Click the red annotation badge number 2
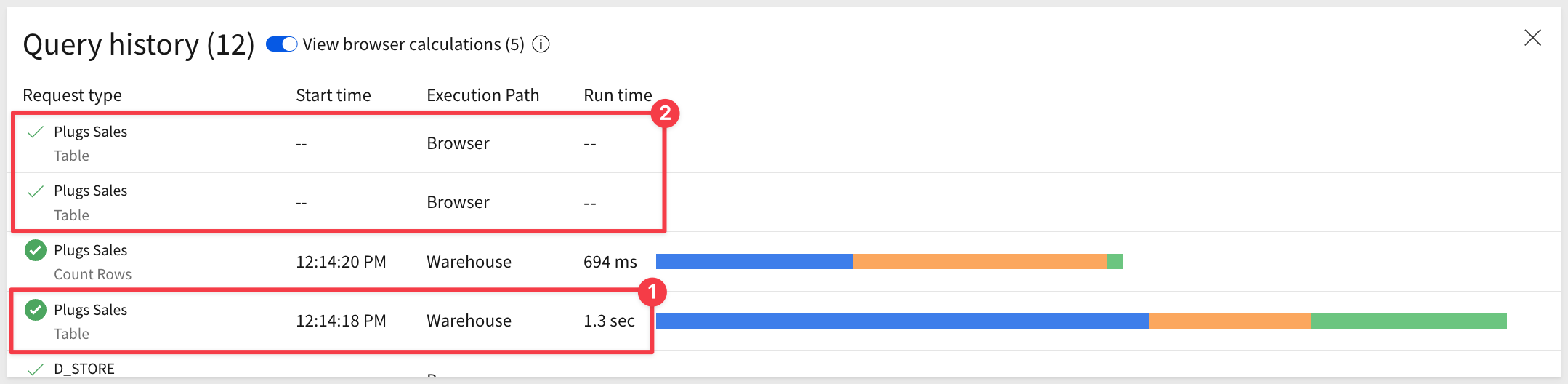The width and height of the screenshot is (1568, 384). pyautogui.click(x=665, y=113)
